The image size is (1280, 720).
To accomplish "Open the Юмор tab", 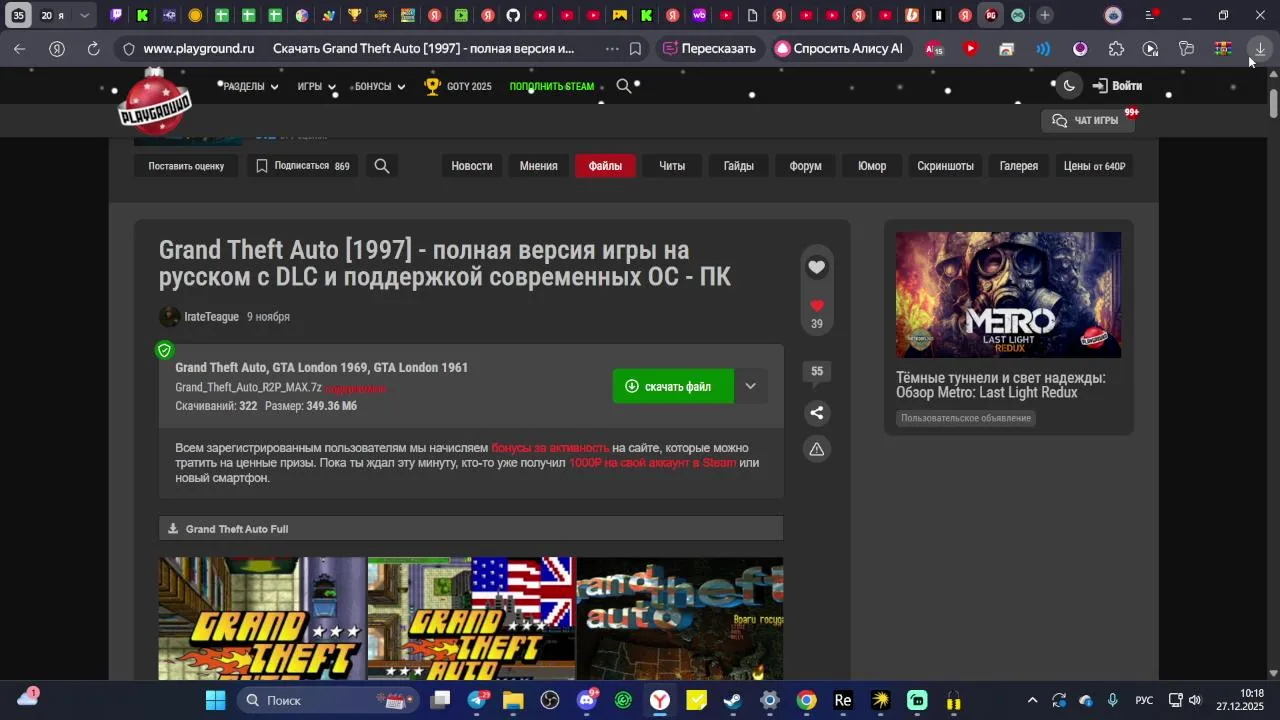I will pyautogui.click(x=872, y=166).
